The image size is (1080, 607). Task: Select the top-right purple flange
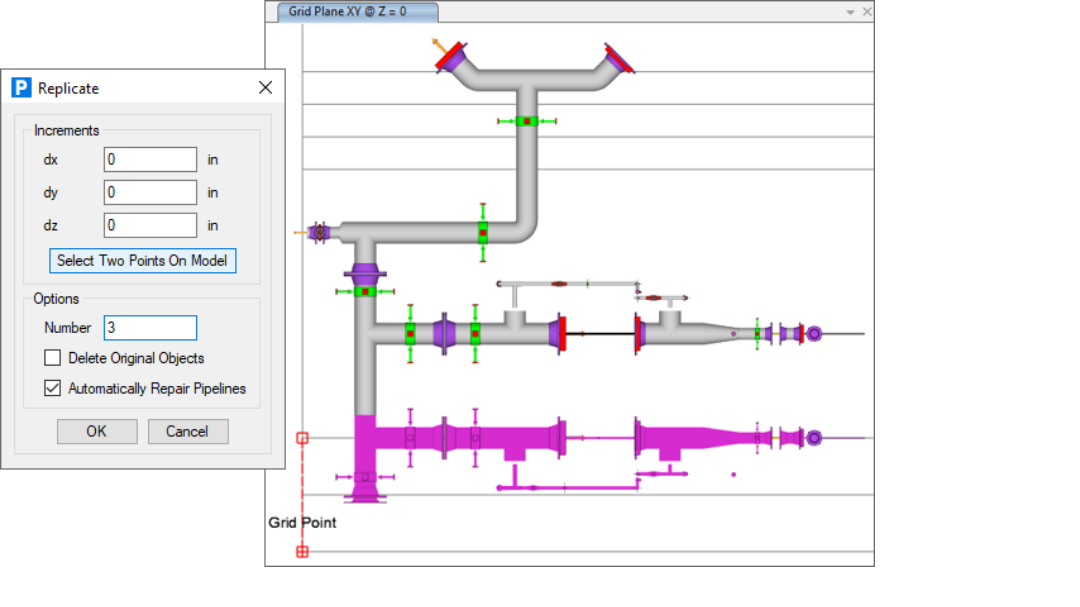click(x=618, y=59)
